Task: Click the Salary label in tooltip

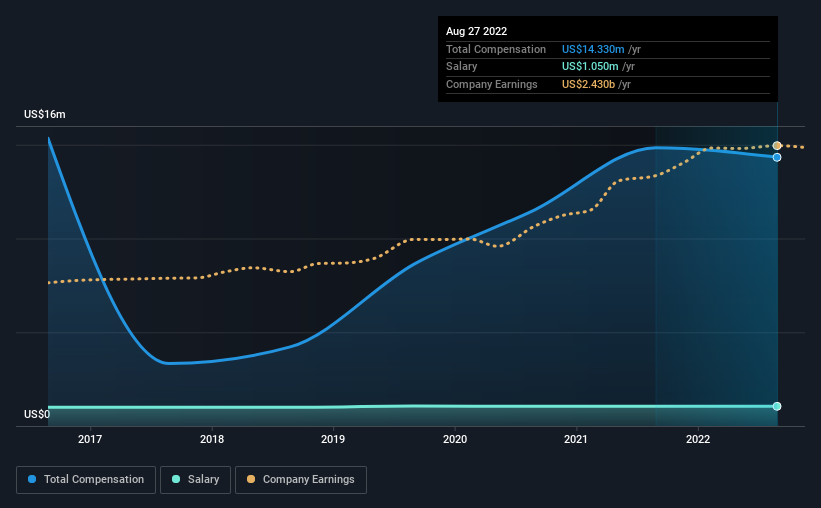Action: coord(461,67)
